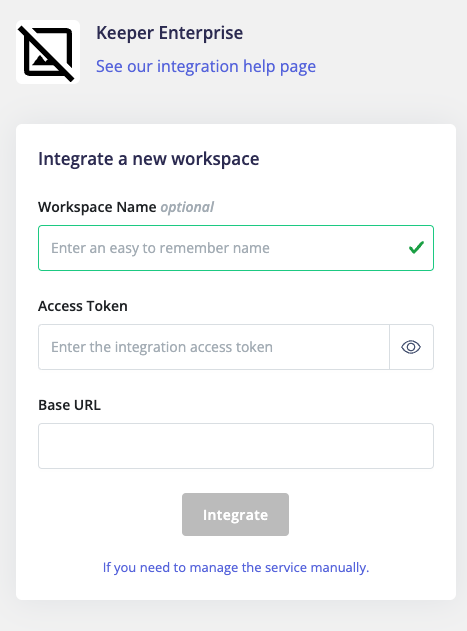Click the italic optional hint text
This screenshot has width=467, height=631.
pos(187,207)
